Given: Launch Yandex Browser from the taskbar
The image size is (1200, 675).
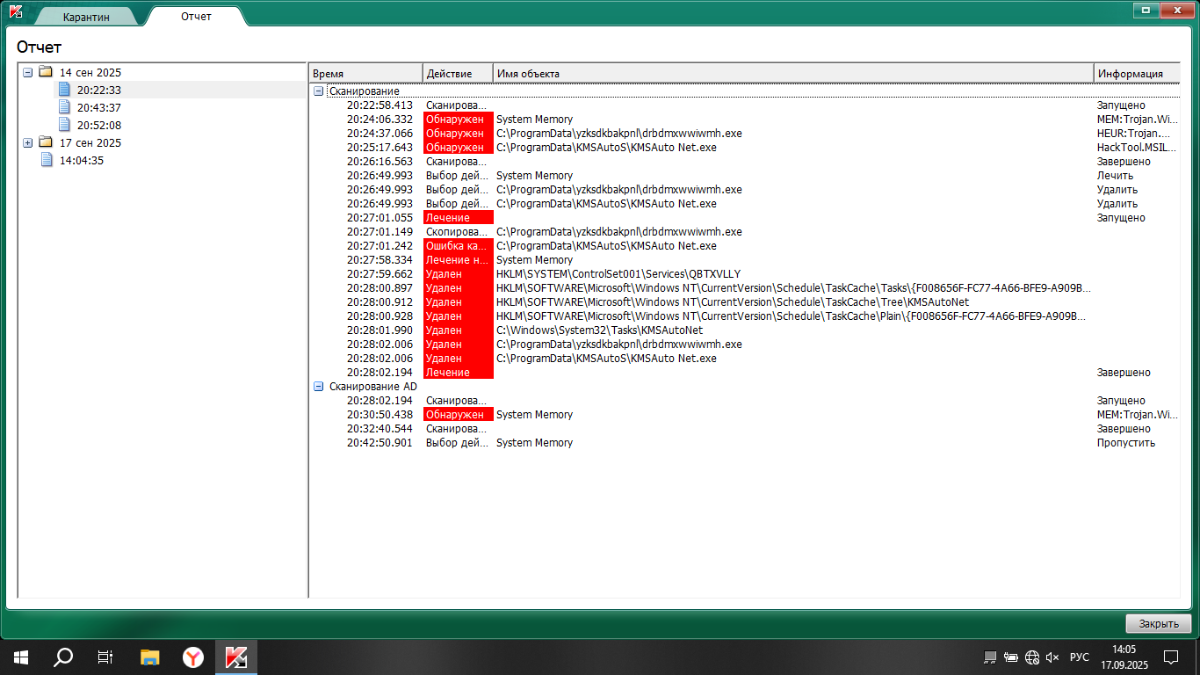Looking at the screenshot, I should point(193,657).
